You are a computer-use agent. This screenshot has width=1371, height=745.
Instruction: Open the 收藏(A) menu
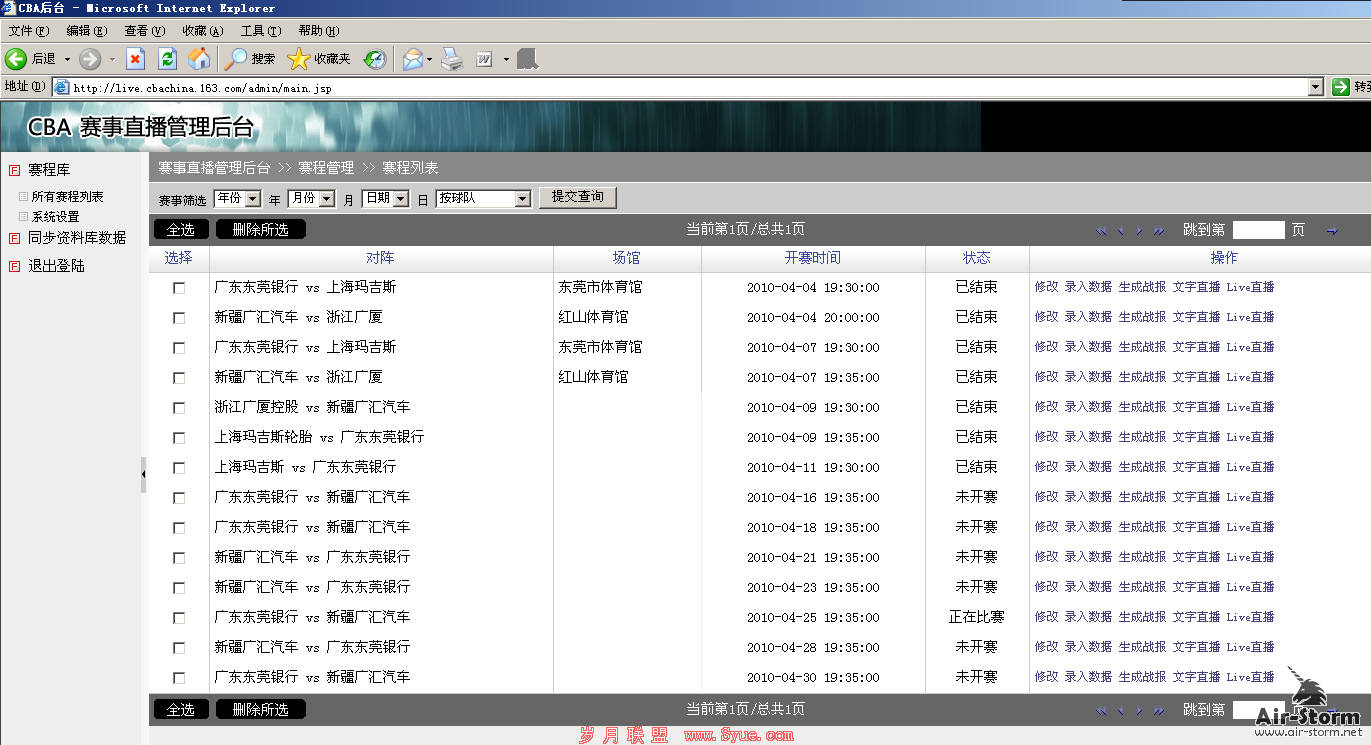point(203,31)
